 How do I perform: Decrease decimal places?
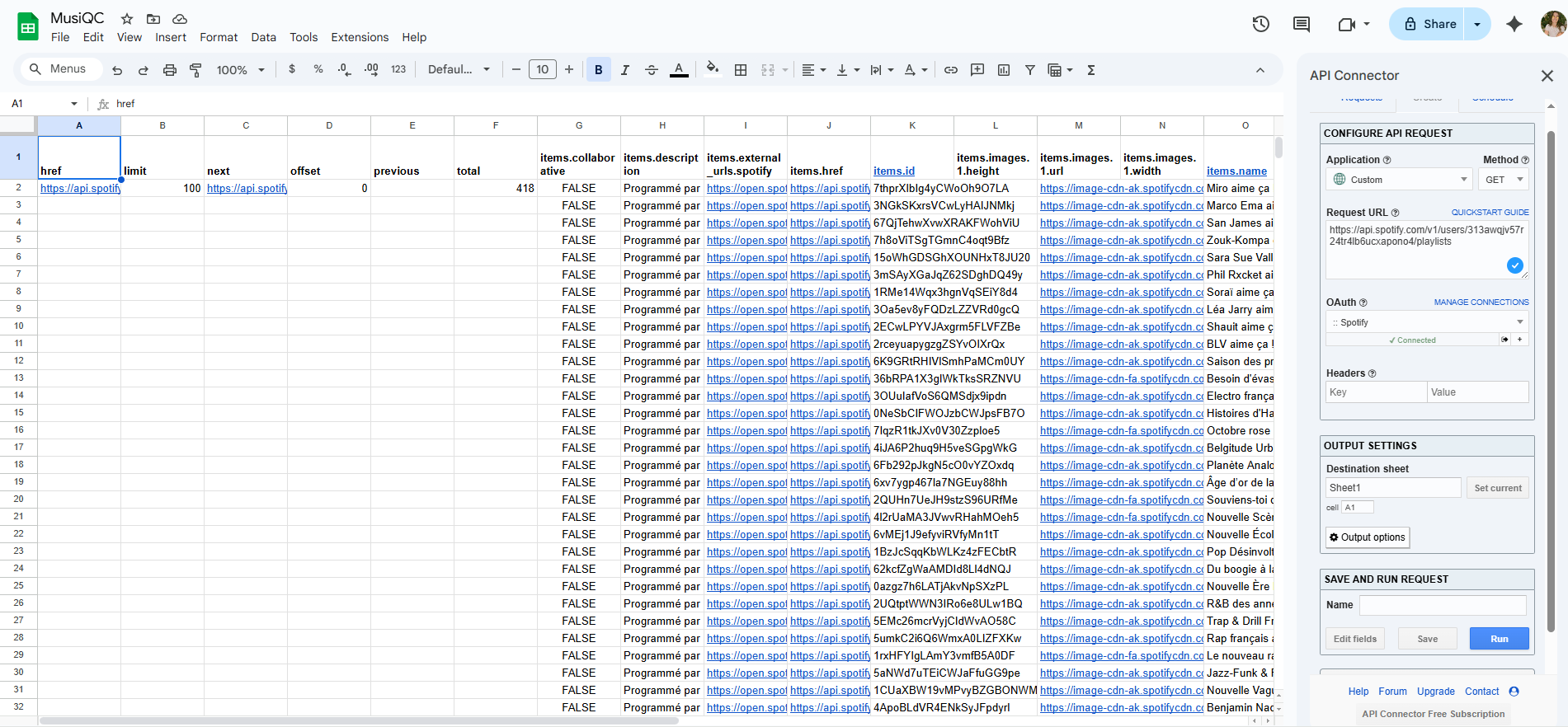[345, 69]
